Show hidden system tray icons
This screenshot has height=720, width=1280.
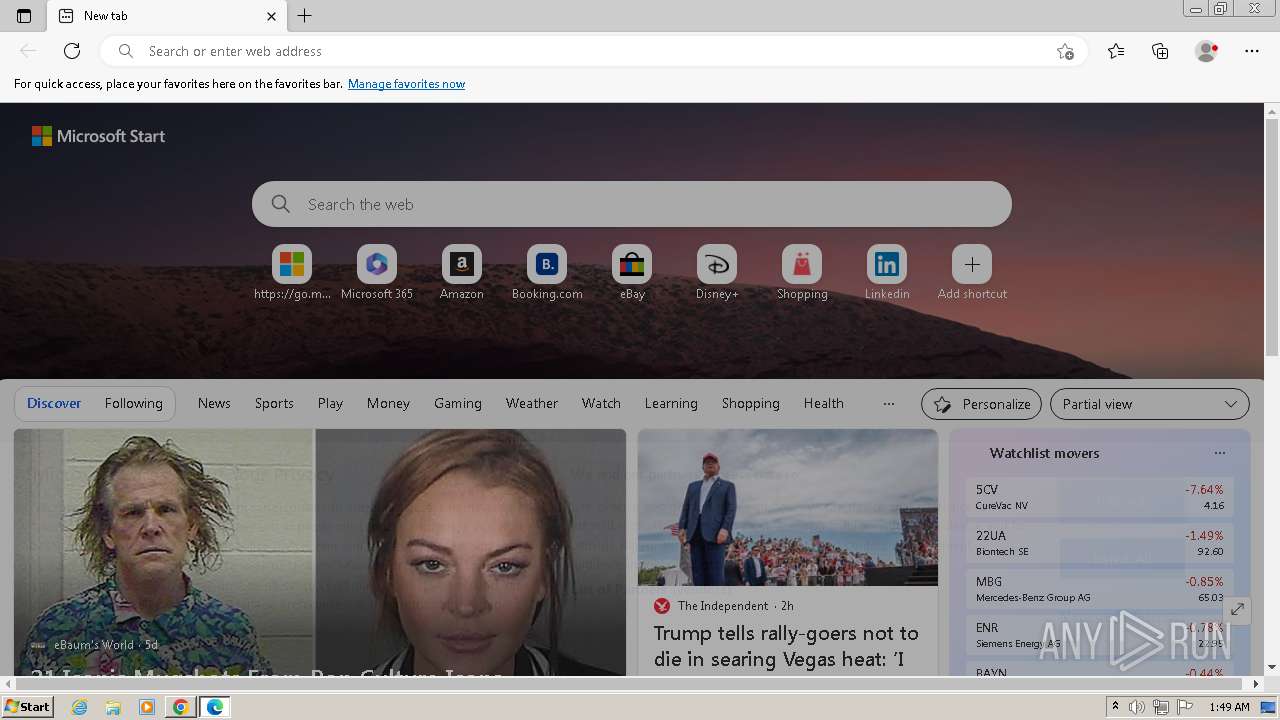[x=1115, y=707]
